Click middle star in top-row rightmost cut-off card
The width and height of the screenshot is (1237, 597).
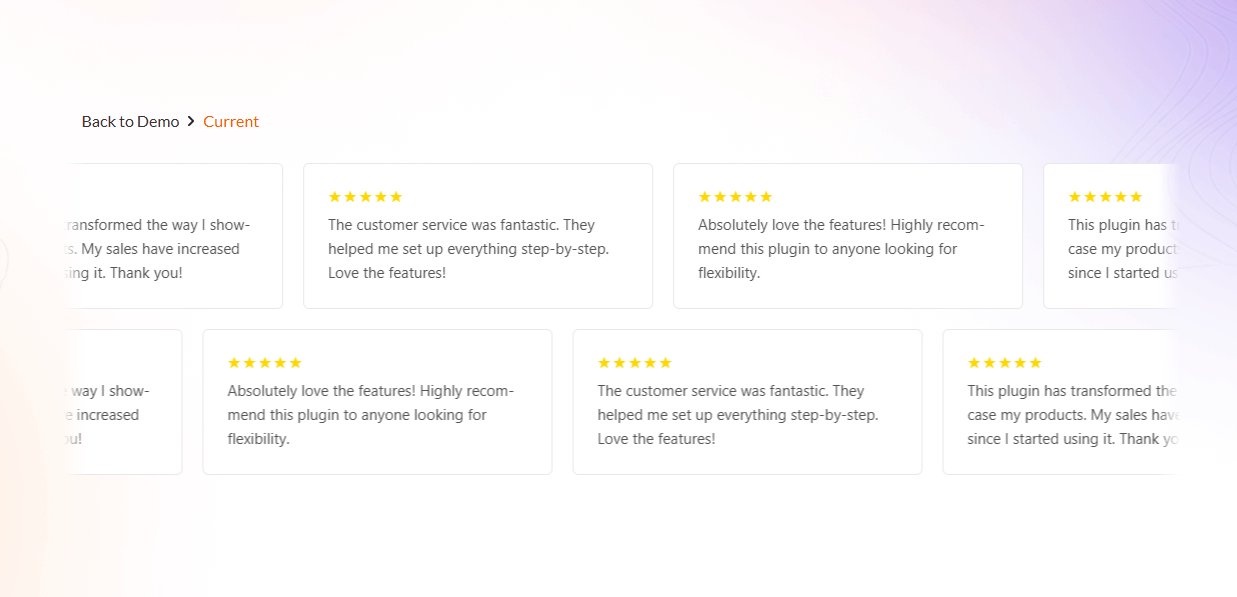point(1105,197)
